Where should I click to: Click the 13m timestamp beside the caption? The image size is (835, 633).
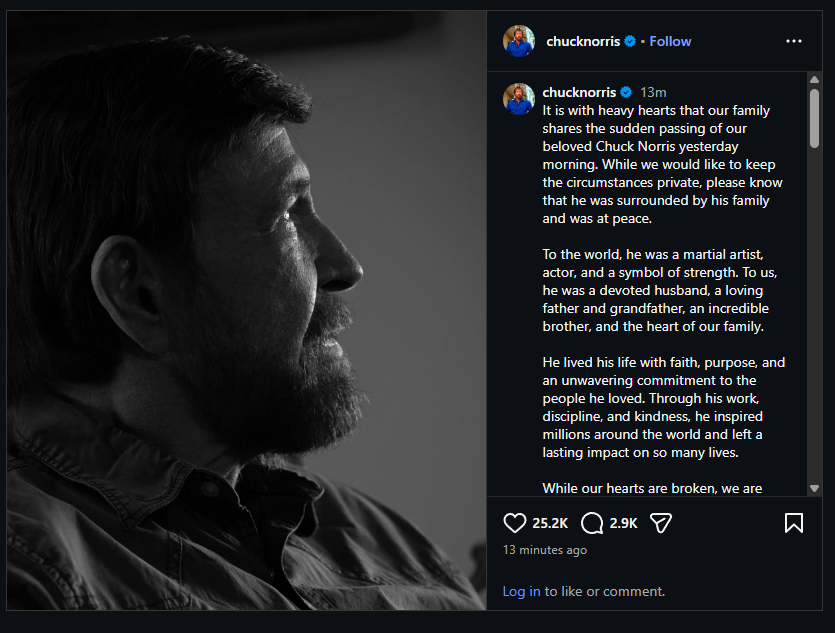[653, 92]
